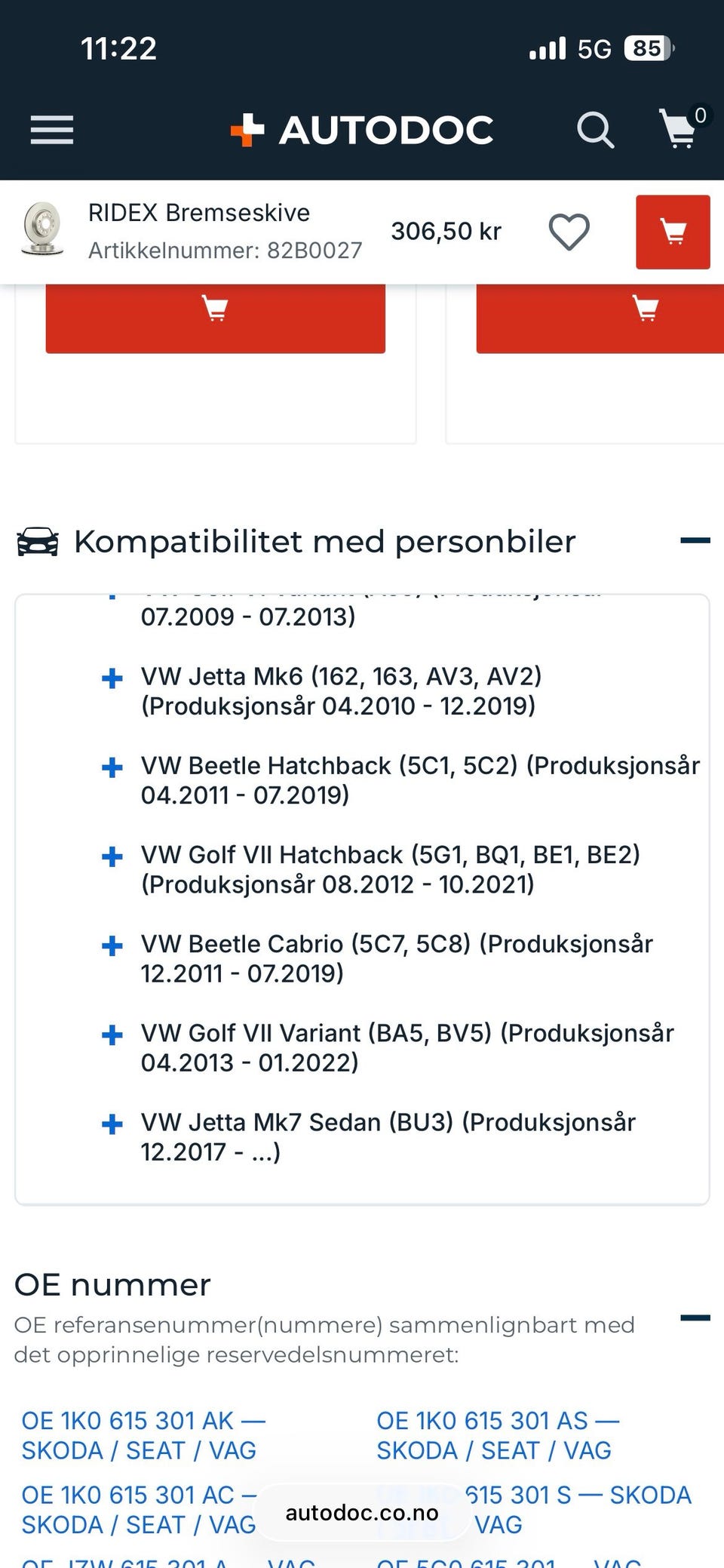Expand VW Jetta Mk7 Sedan entry
Viewport: 724px width, 1568px height.
112,1124
